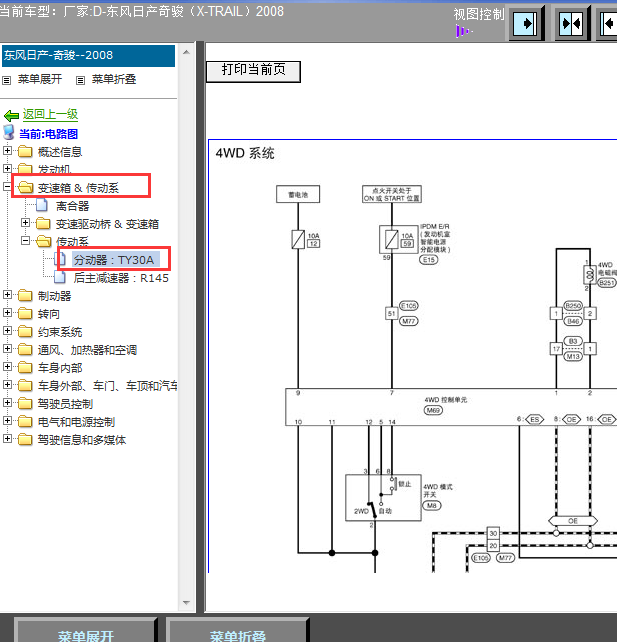Click folder icon of 电气和电源控制

coord(25,422)
